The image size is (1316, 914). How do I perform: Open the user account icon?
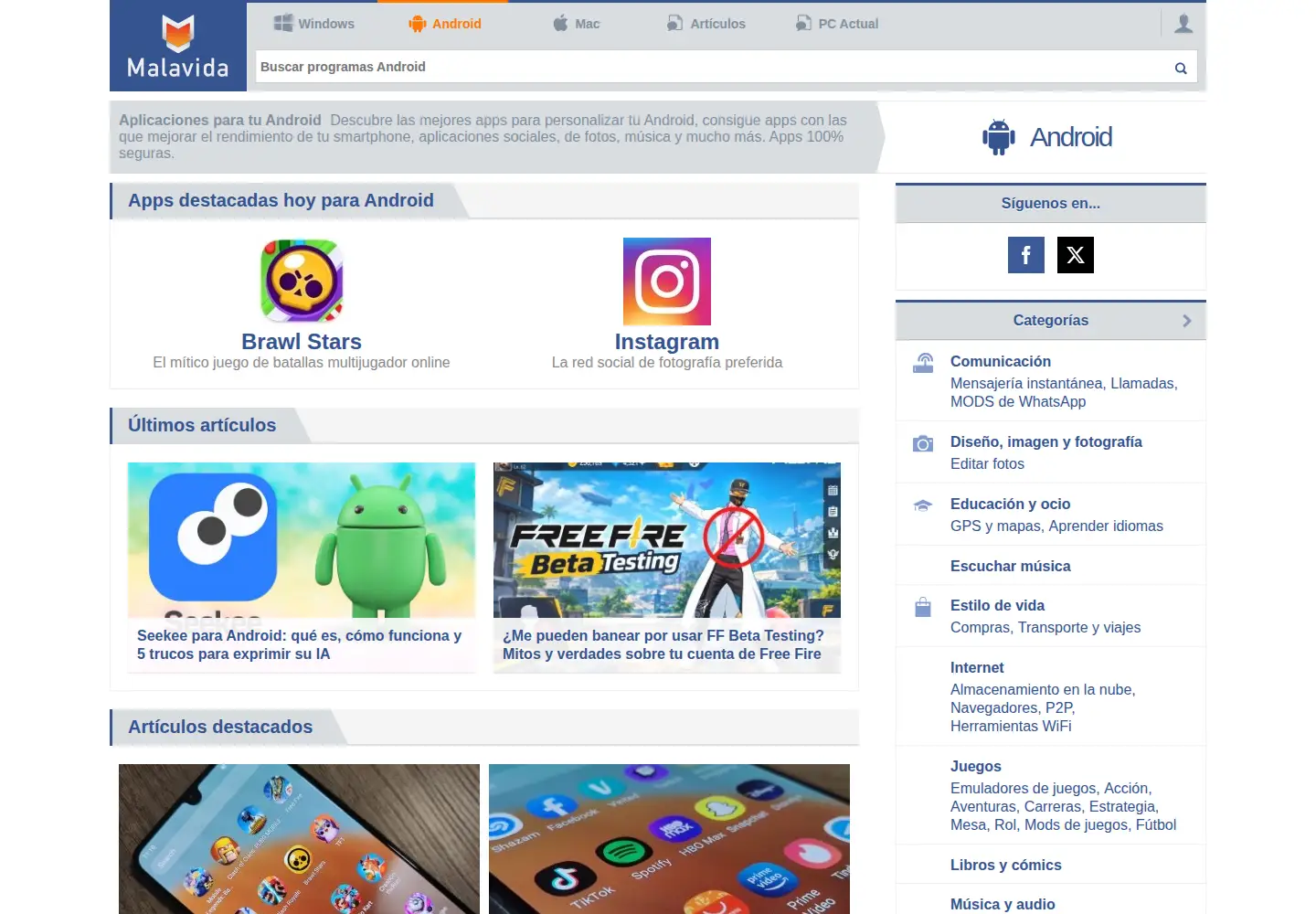1183,24
